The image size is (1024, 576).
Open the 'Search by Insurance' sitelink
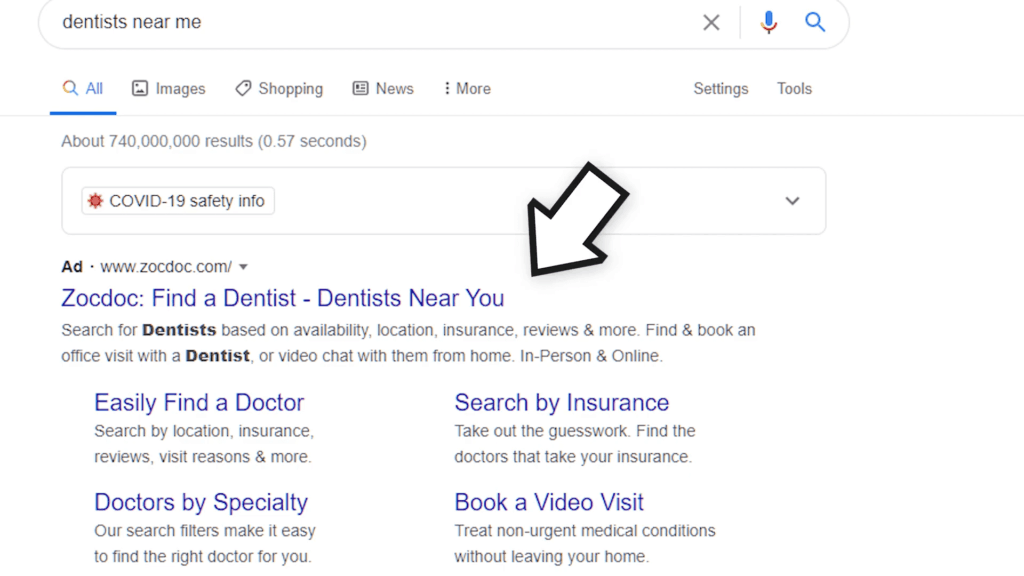click(x=562, y=403)
